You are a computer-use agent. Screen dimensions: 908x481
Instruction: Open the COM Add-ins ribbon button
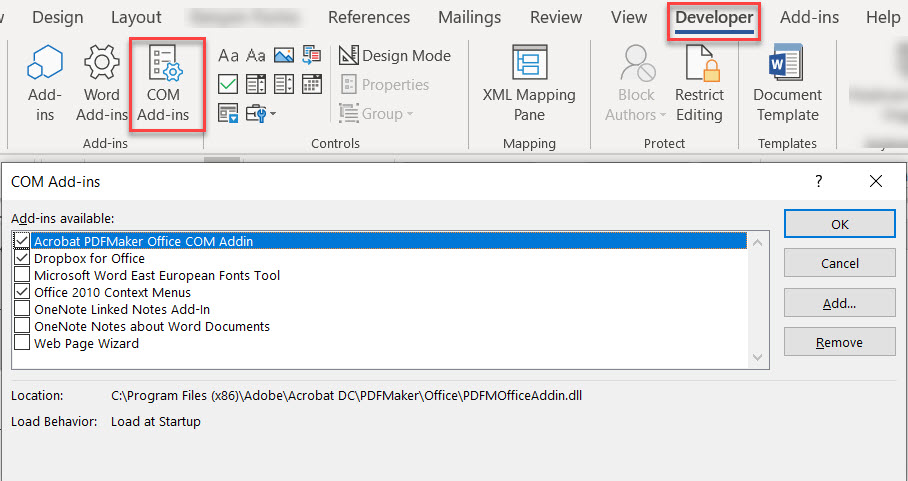[x=163, y=84]
